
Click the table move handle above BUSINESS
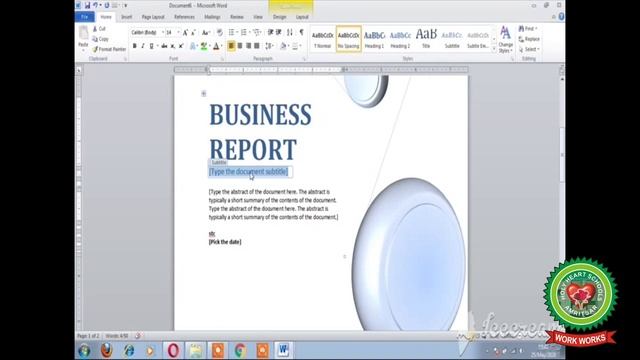(x=204, y=93)
